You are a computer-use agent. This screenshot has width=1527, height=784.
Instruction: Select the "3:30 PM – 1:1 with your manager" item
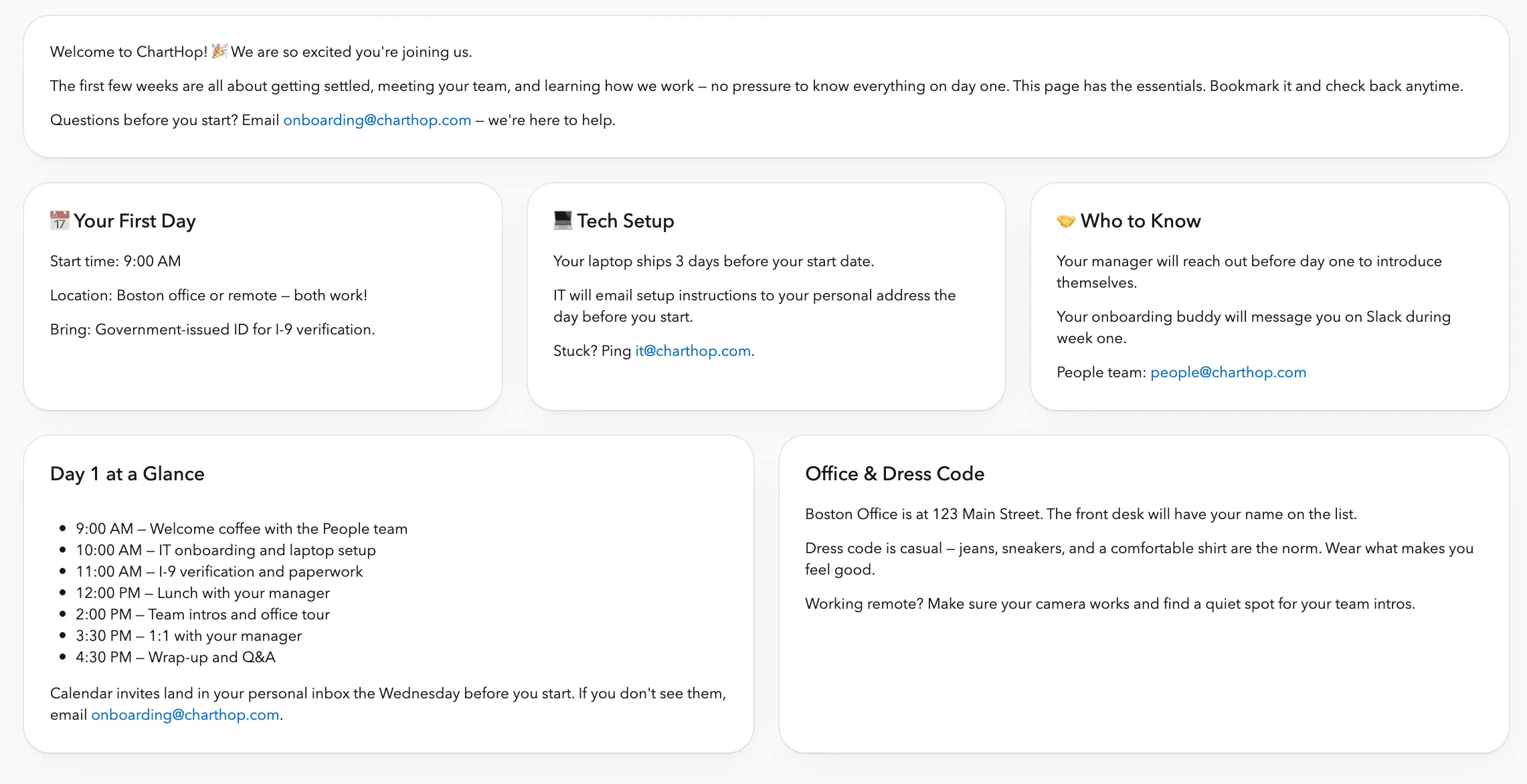pos(189,635)
